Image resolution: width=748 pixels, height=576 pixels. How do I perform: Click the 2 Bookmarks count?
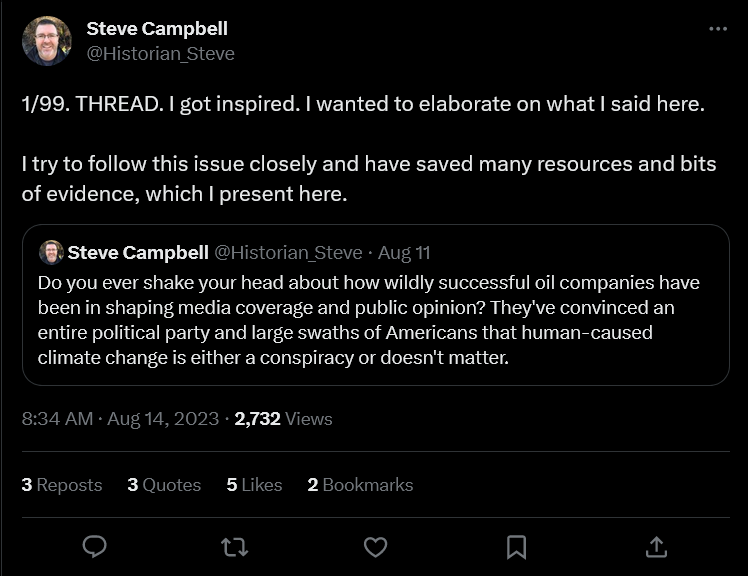[360, 485]
